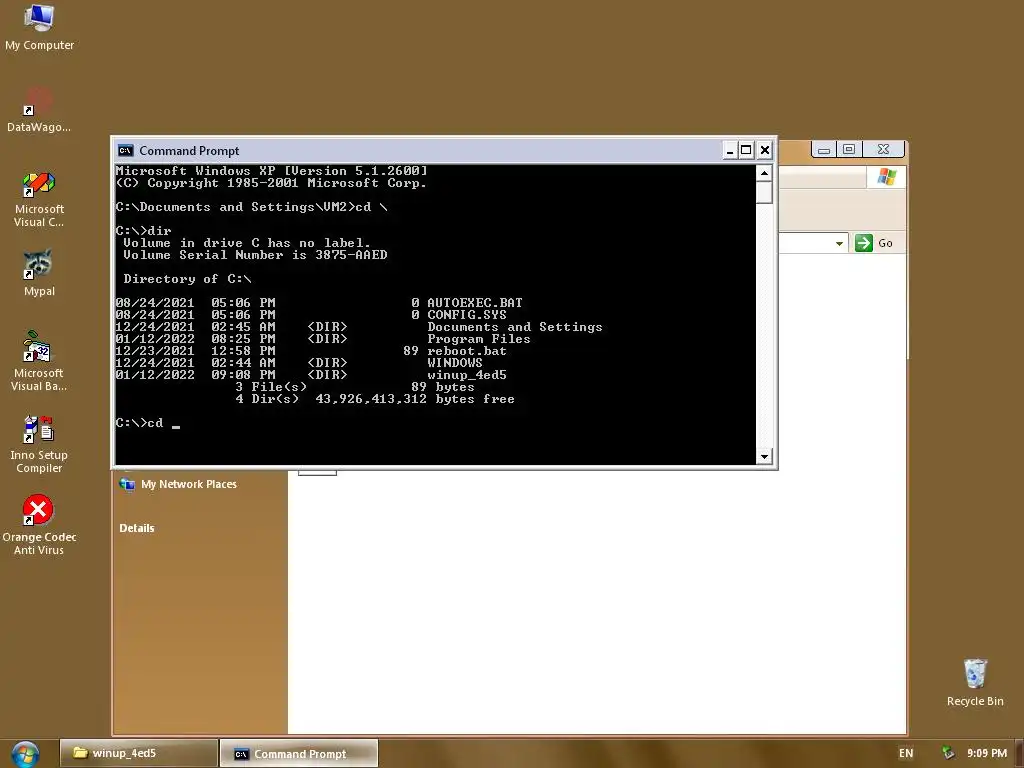Click 'Directory of C:\' text
This screenshot has width=1024, height=768.
tap(187, 279)
